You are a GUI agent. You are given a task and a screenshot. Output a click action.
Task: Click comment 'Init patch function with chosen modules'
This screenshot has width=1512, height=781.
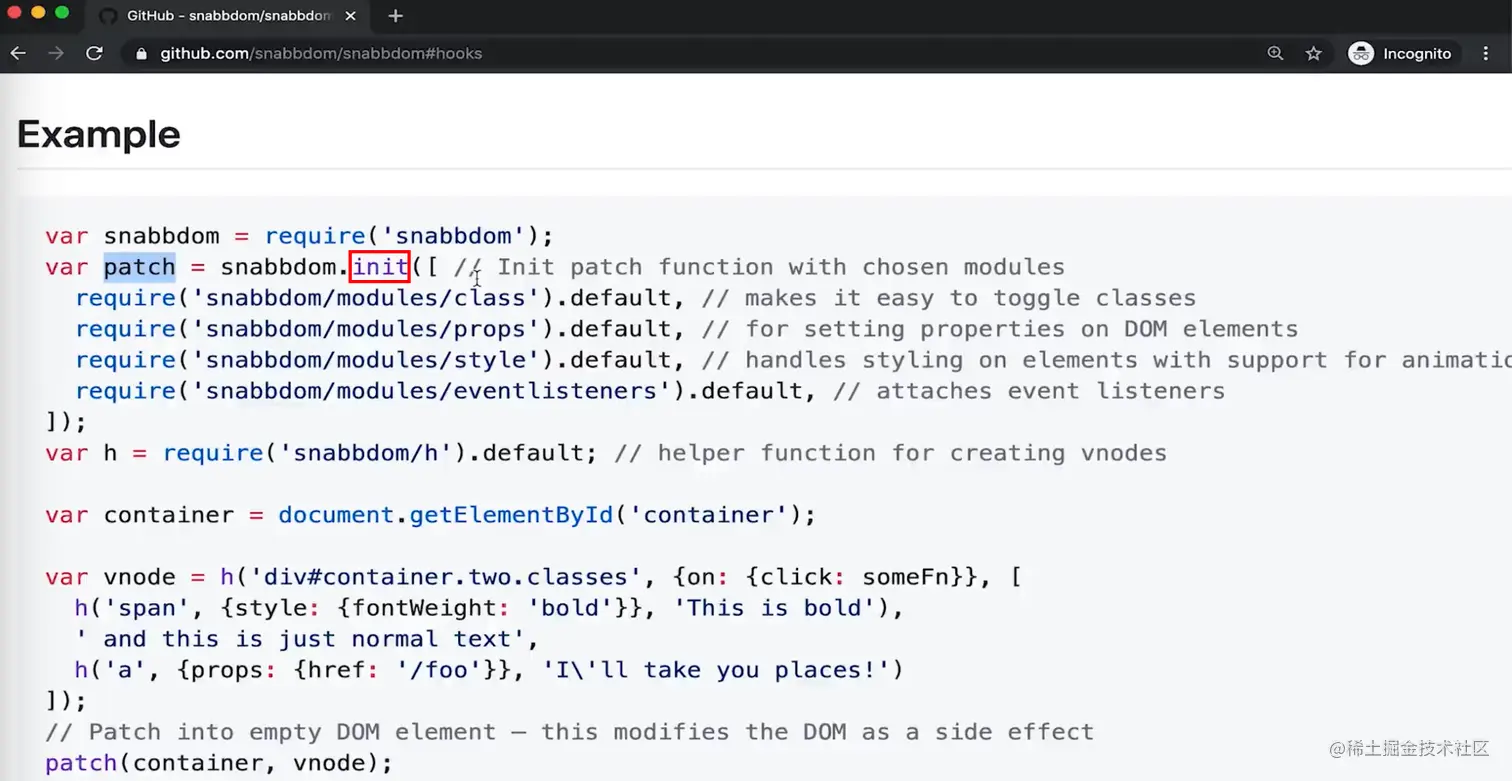coord(759,267)
